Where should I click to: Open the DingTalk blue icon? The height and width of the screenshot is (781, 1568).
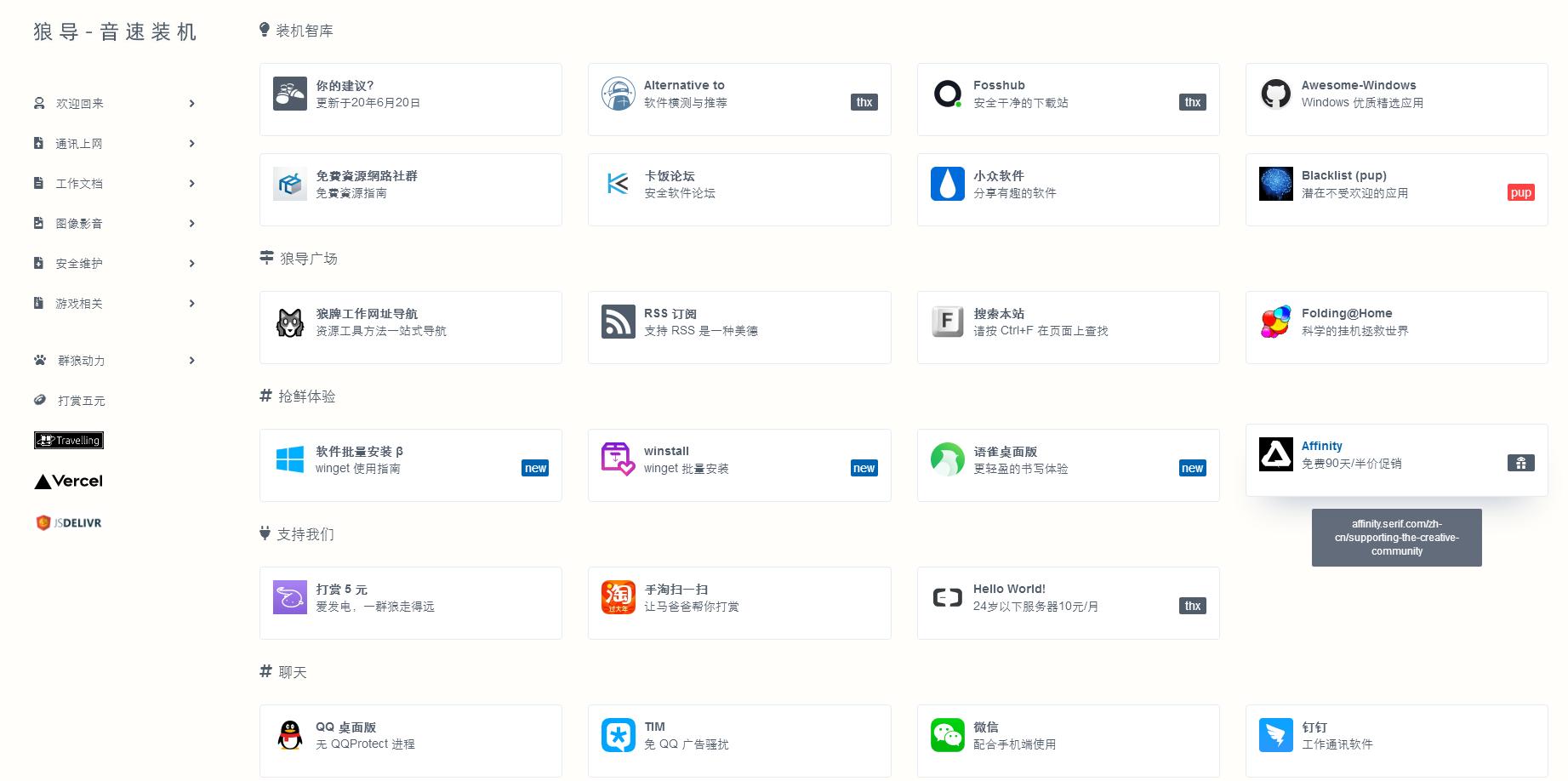[1275, 735]
